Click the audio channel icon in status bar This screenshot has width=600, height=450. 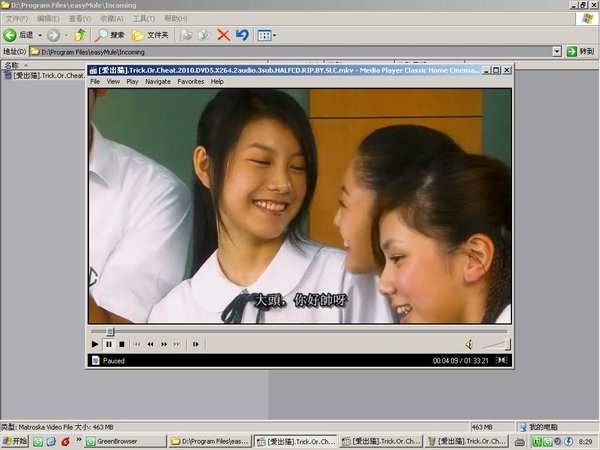(502, 360)
